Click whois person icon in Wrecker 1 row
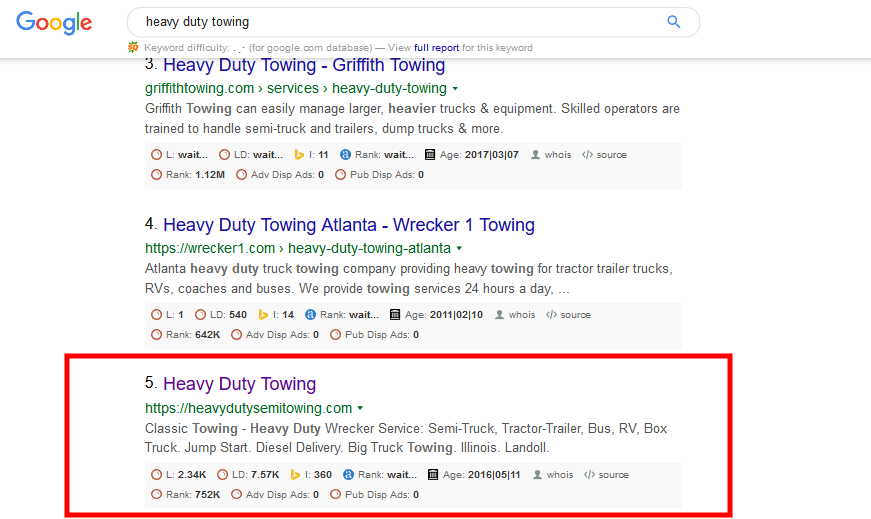Image resolution: width=871 pixels, height=519 pixels. (x=499, y=315)
